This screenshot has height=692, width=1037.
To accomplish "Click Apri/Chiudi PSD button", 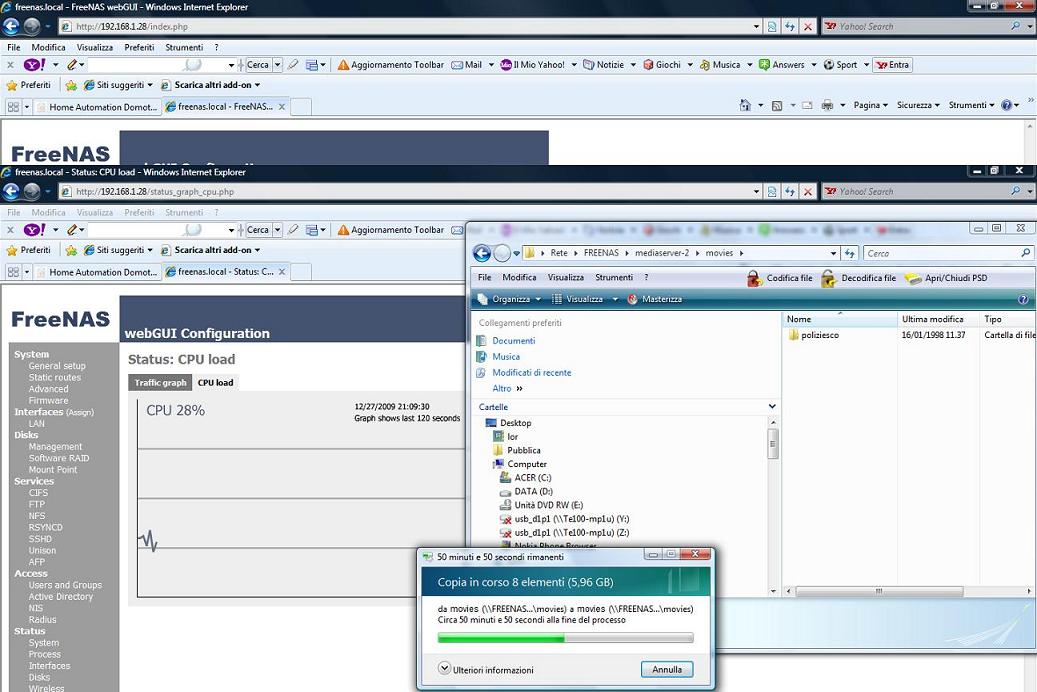I will click(946, 278).
